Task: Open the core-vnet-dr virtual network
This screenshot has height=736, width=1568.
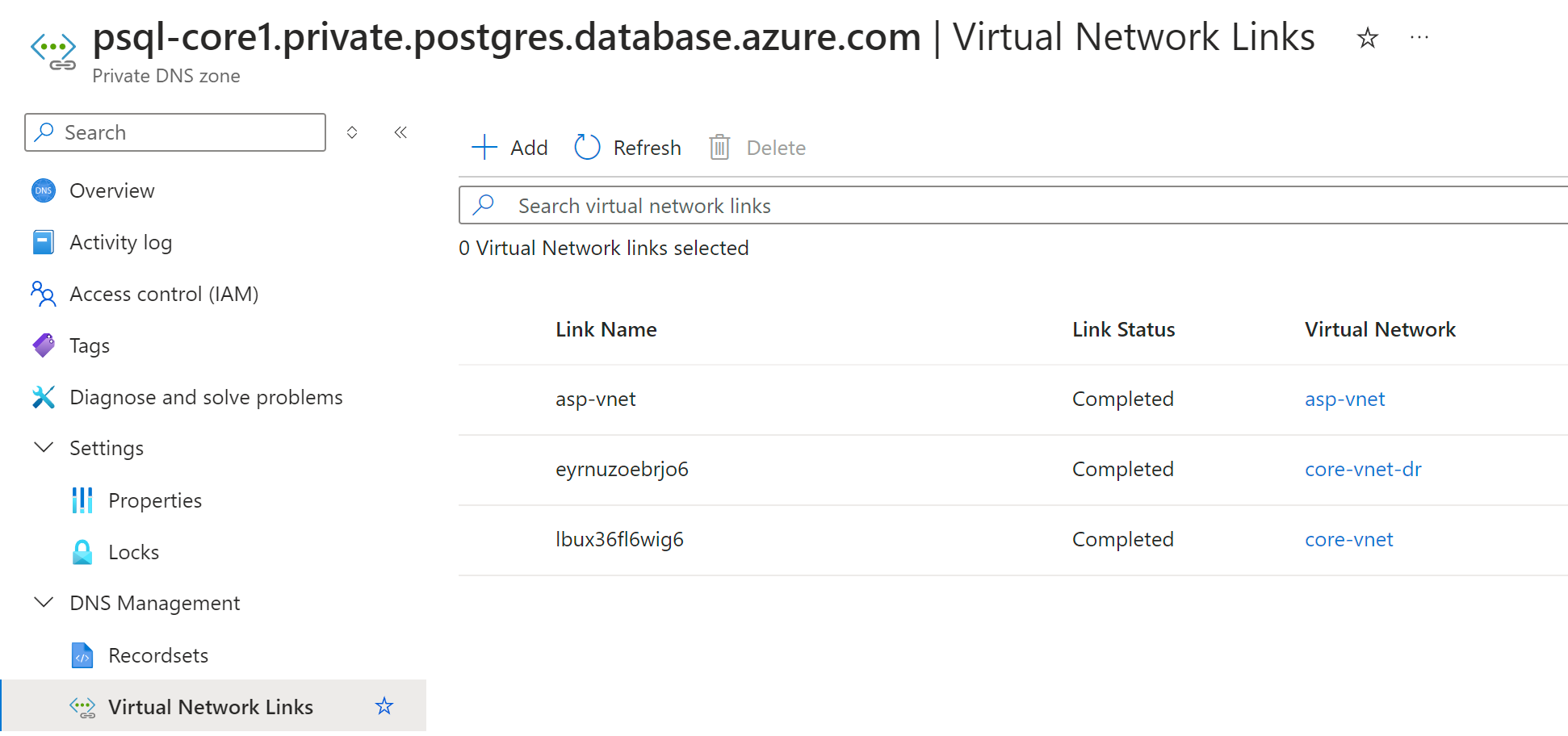Action: pos(1363,470)
